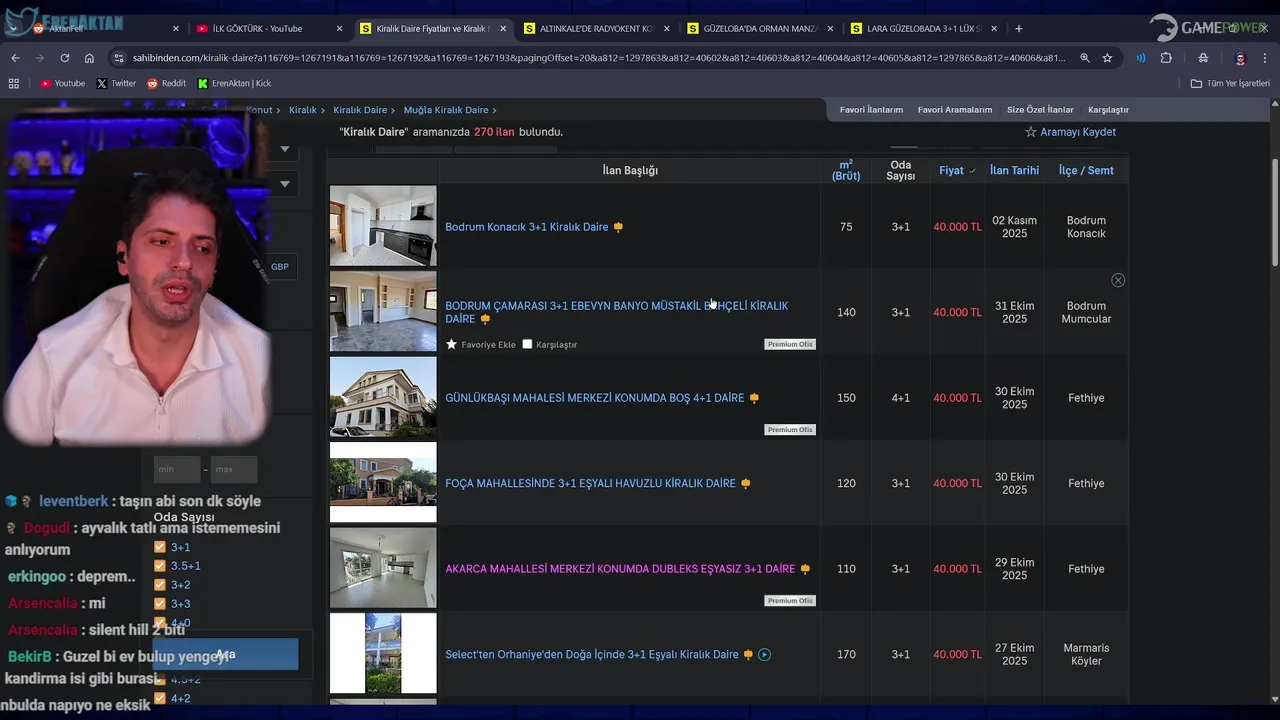Expand the lower filter dropdown arrow in sidebar

point(284,184)
